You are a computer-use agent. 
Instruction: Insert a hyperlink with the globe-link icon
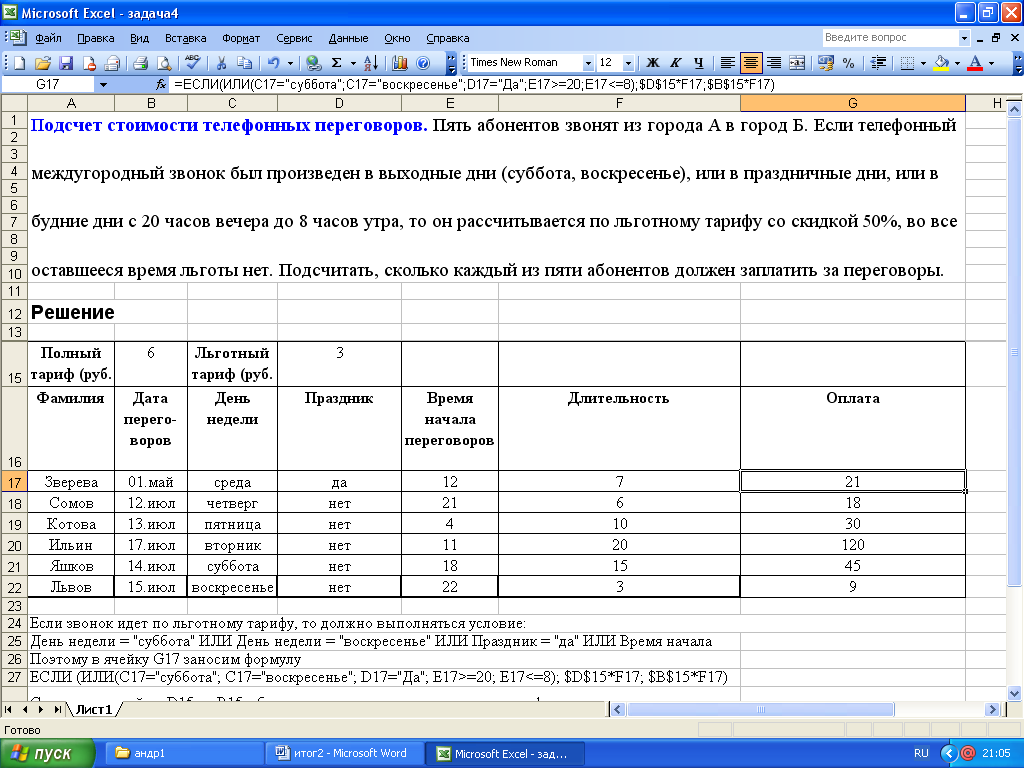coord(313,63)
